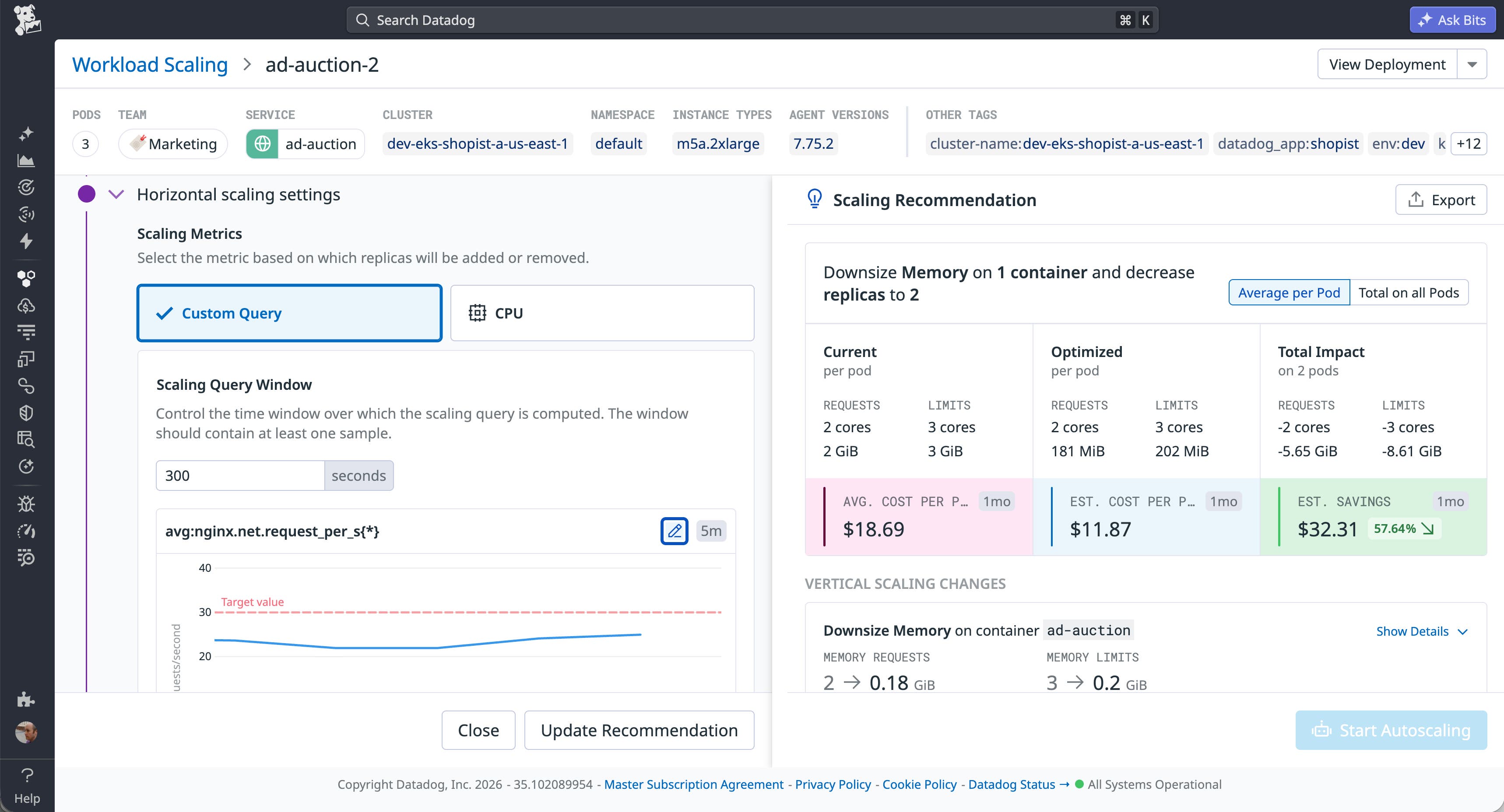Select the Average per Pod tab
1504x812 pixels.
[1289, 292]
